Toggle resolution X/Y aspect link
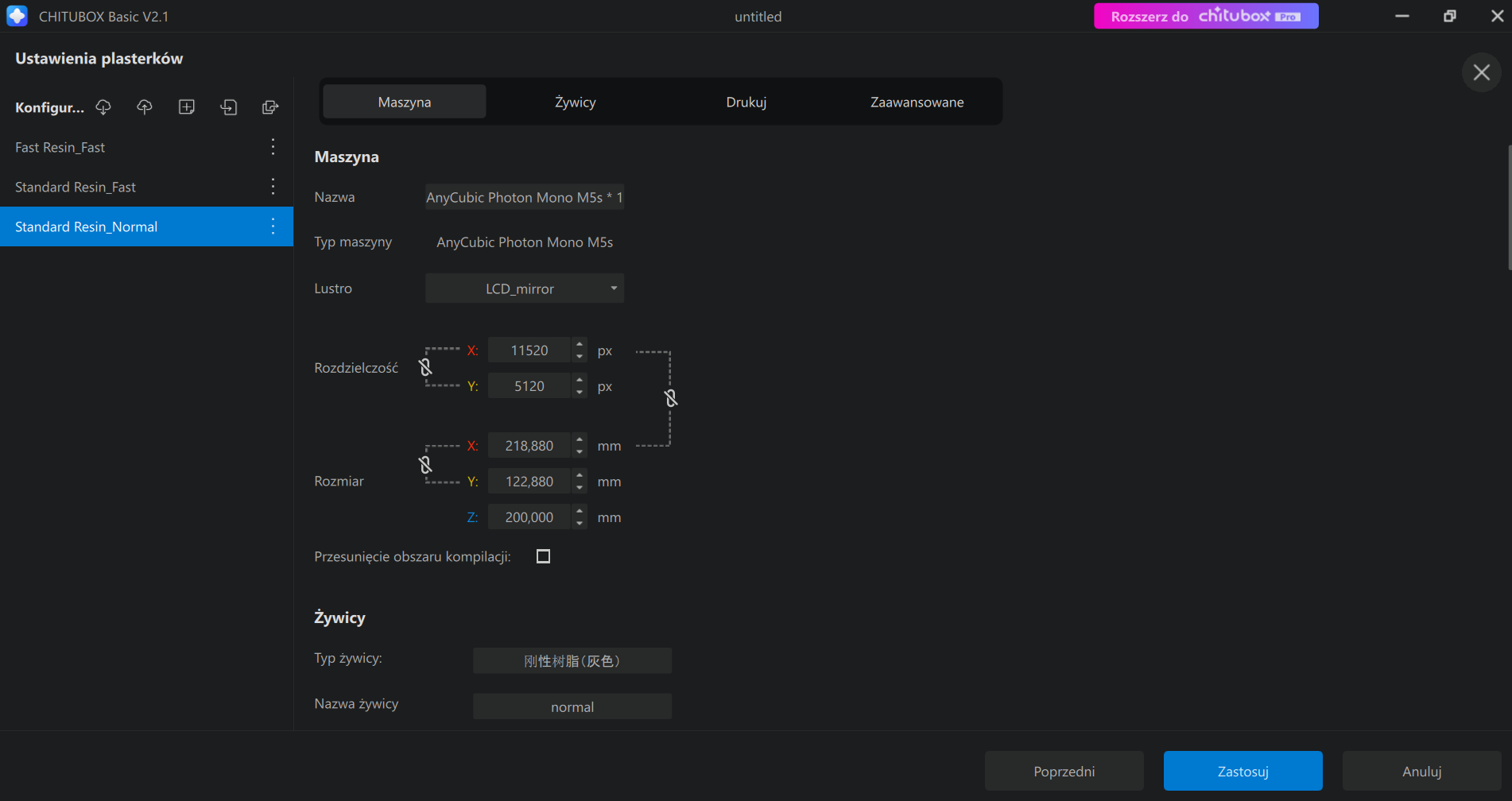Image resolution: width=1512 pixels, height=801 pixels. click(425, 367)
